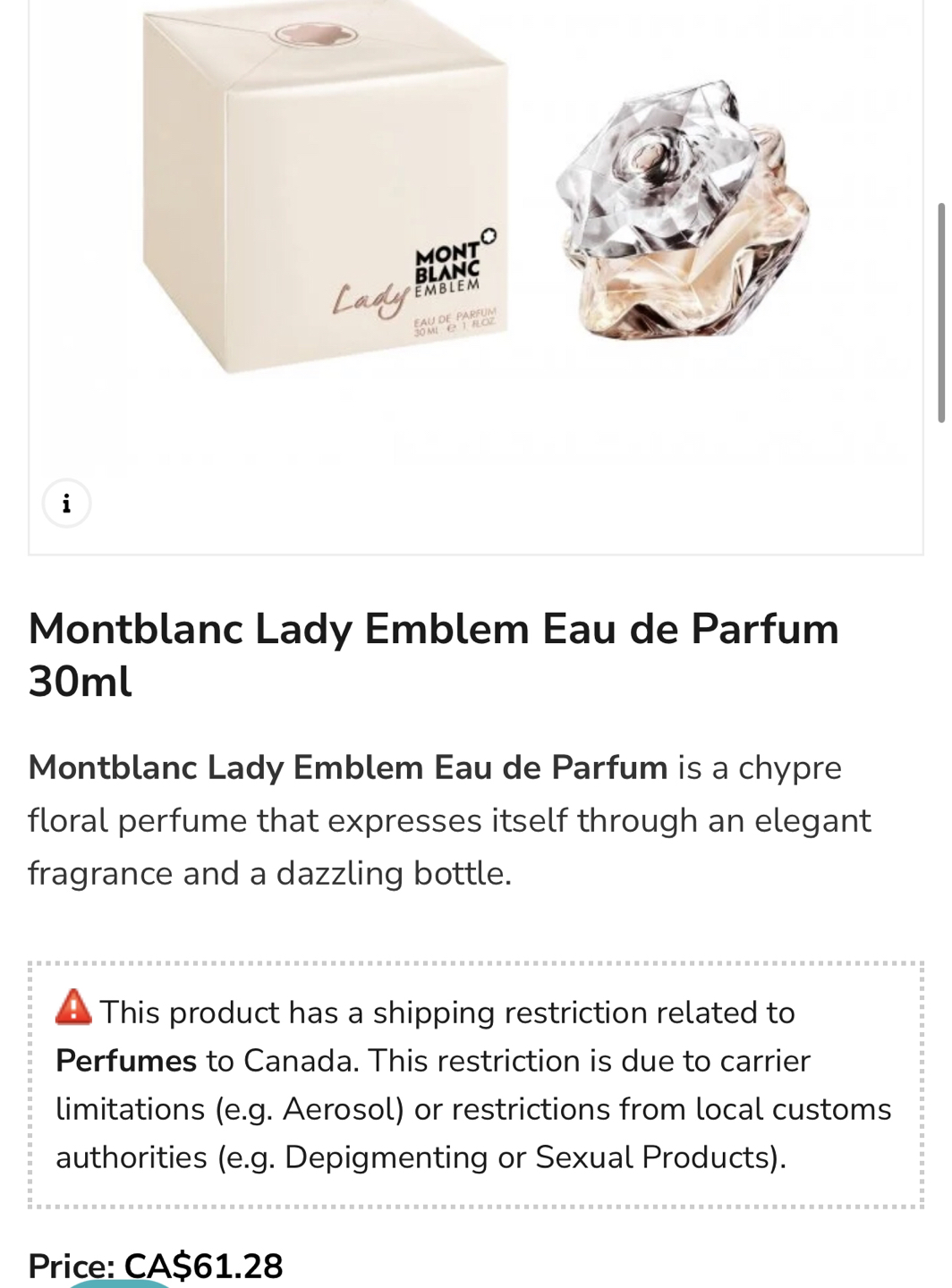Open the Montblanc Lady Emblem 30ml title heading
Image resolution: width=952 pixels, height=1288 pixels.
434,655
